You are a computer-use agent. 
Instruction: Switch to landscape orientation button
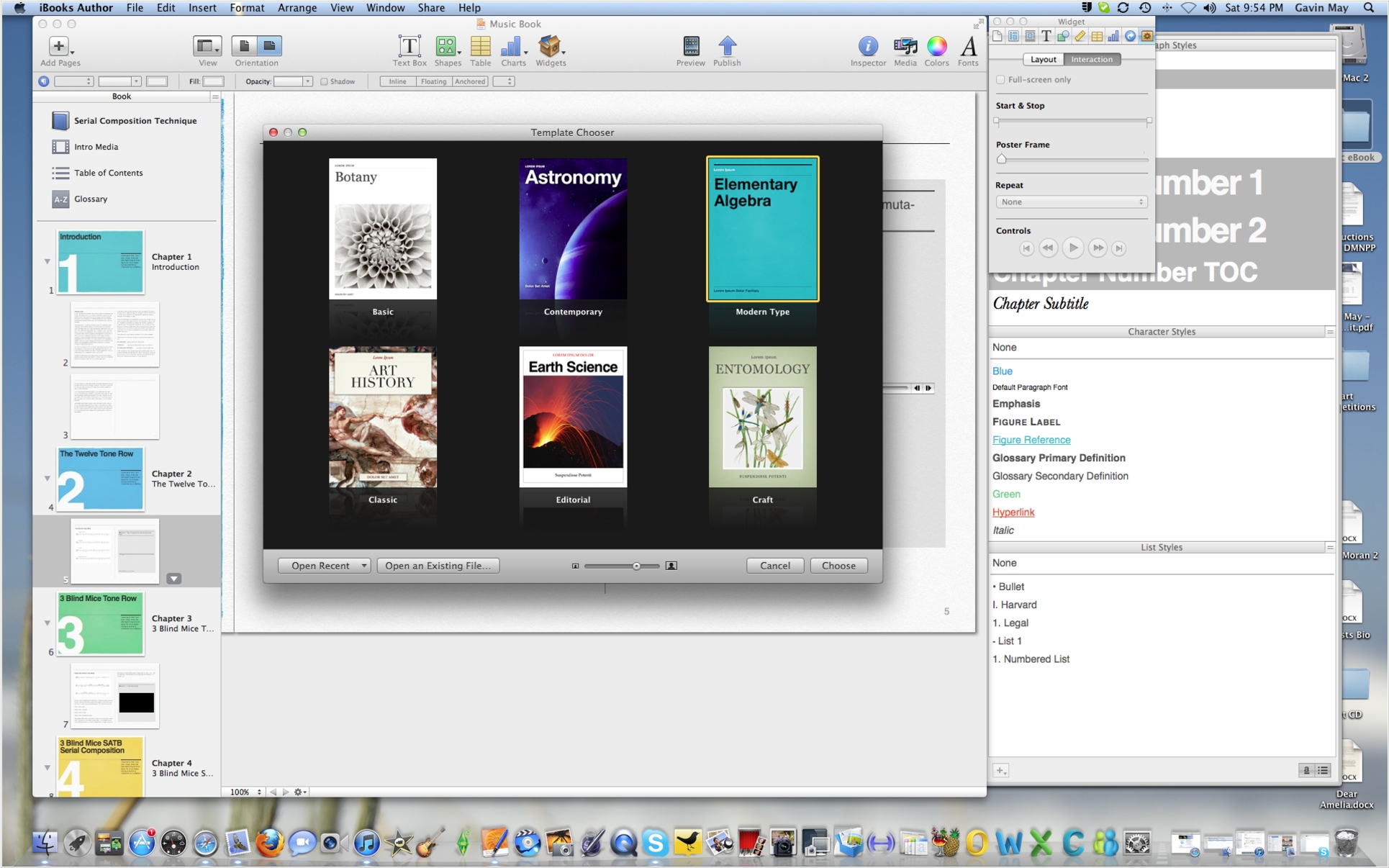click(x=269, y=46)
